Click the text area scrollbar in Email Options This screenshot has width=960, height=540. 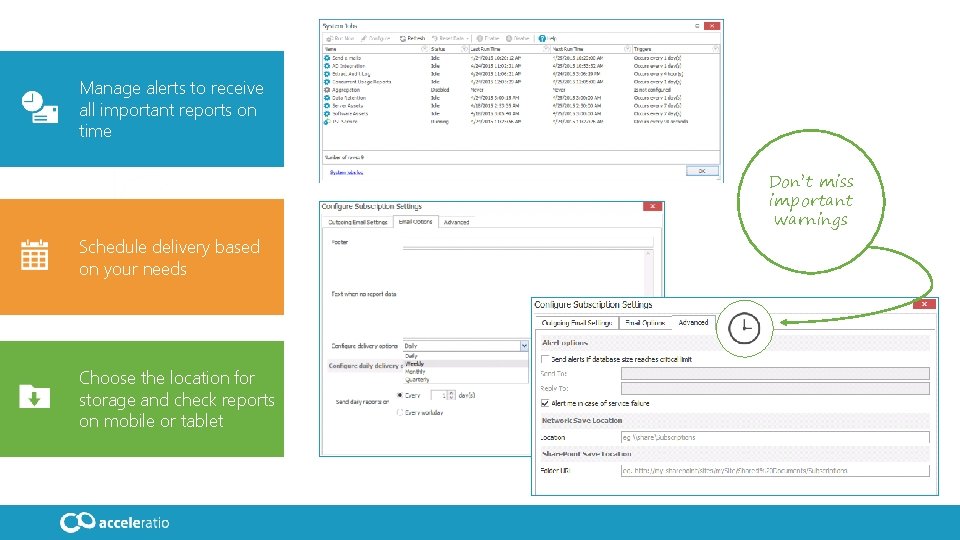click(649, 274)
